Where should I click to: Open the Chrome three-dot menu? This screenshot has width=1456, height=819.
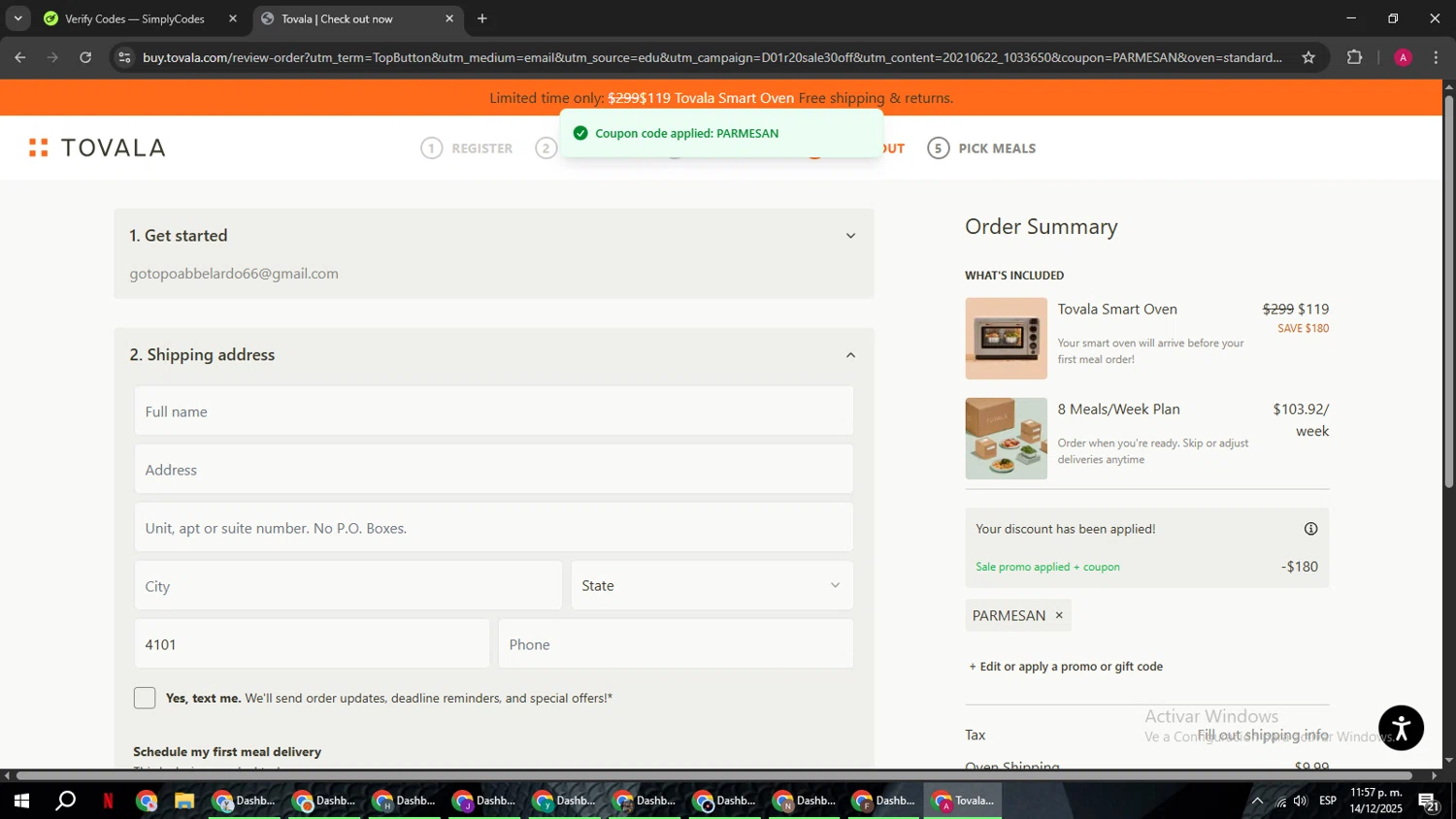coord(1436,57)
